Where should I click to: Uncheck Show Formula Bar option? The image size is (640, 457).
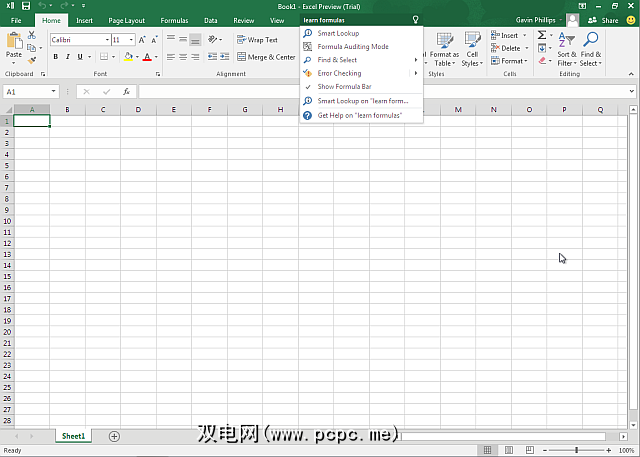344,87
